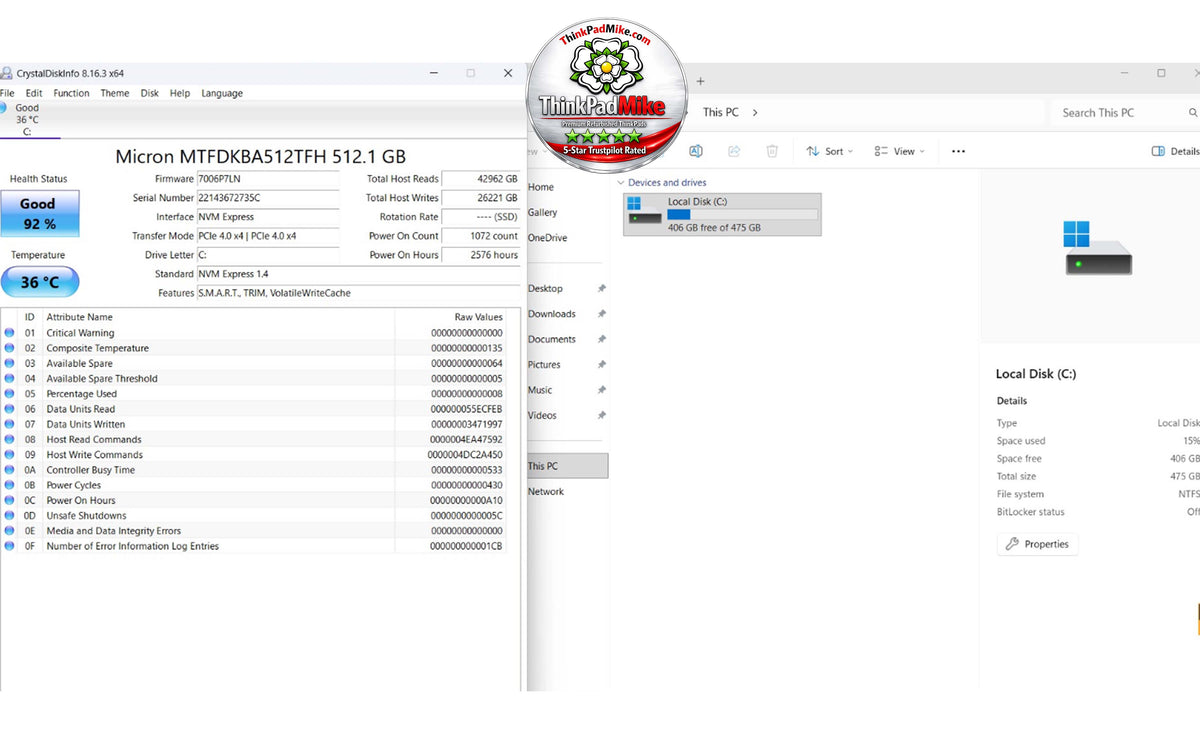Click the Firmware value field 7006P7LN
Viewport: 1200px width, 754px height.
(268, 179)
